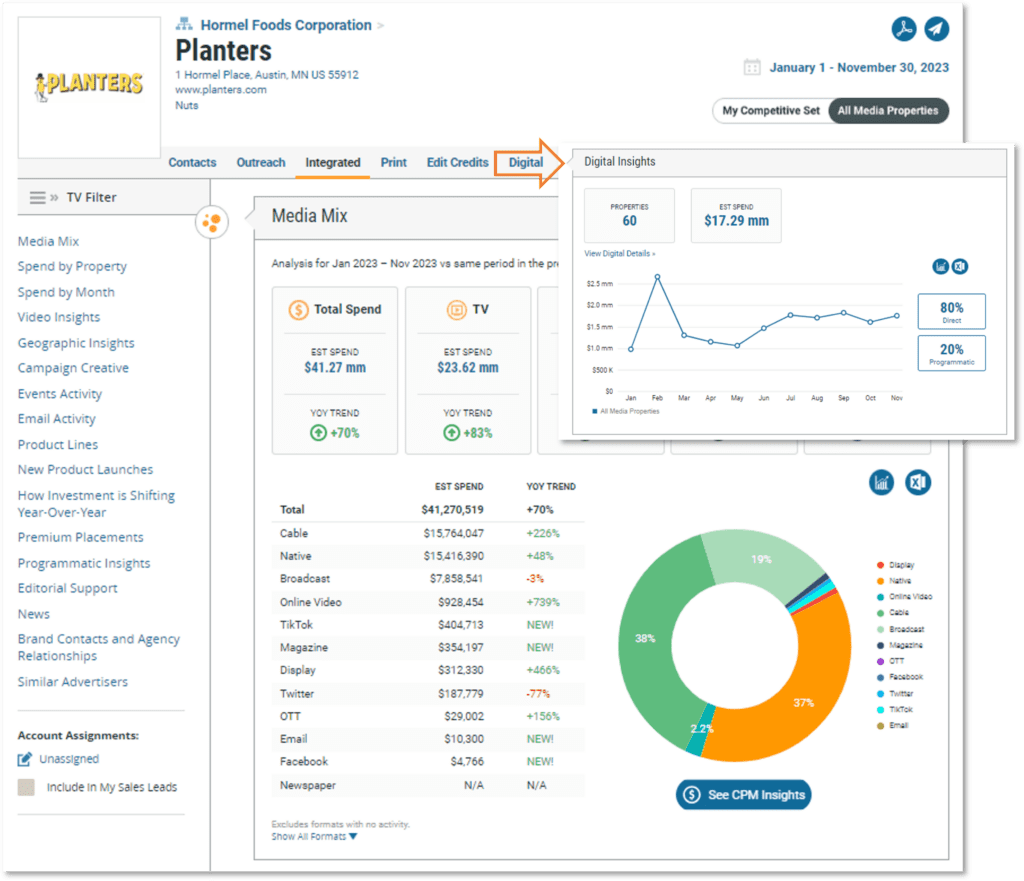Click the TV screen icon in the TV card
The width and height of the screenshot is (1024, 881).
(x=456, y=310)
